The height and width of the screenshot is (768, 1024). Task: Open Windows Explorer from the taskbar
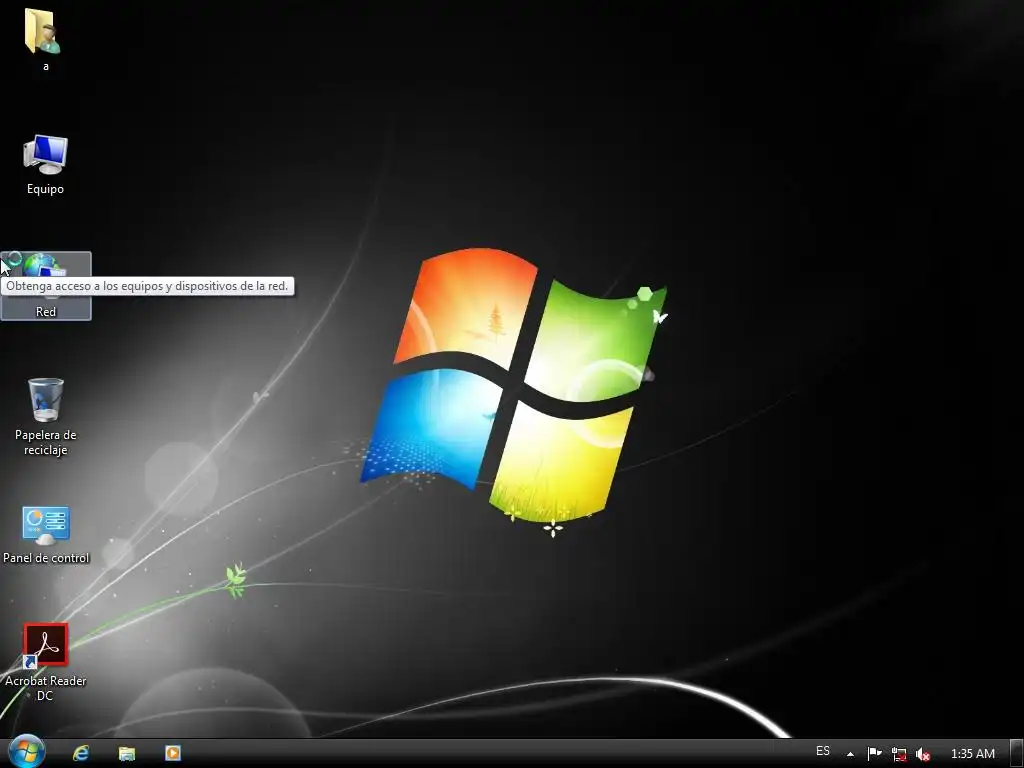[127, 753]
